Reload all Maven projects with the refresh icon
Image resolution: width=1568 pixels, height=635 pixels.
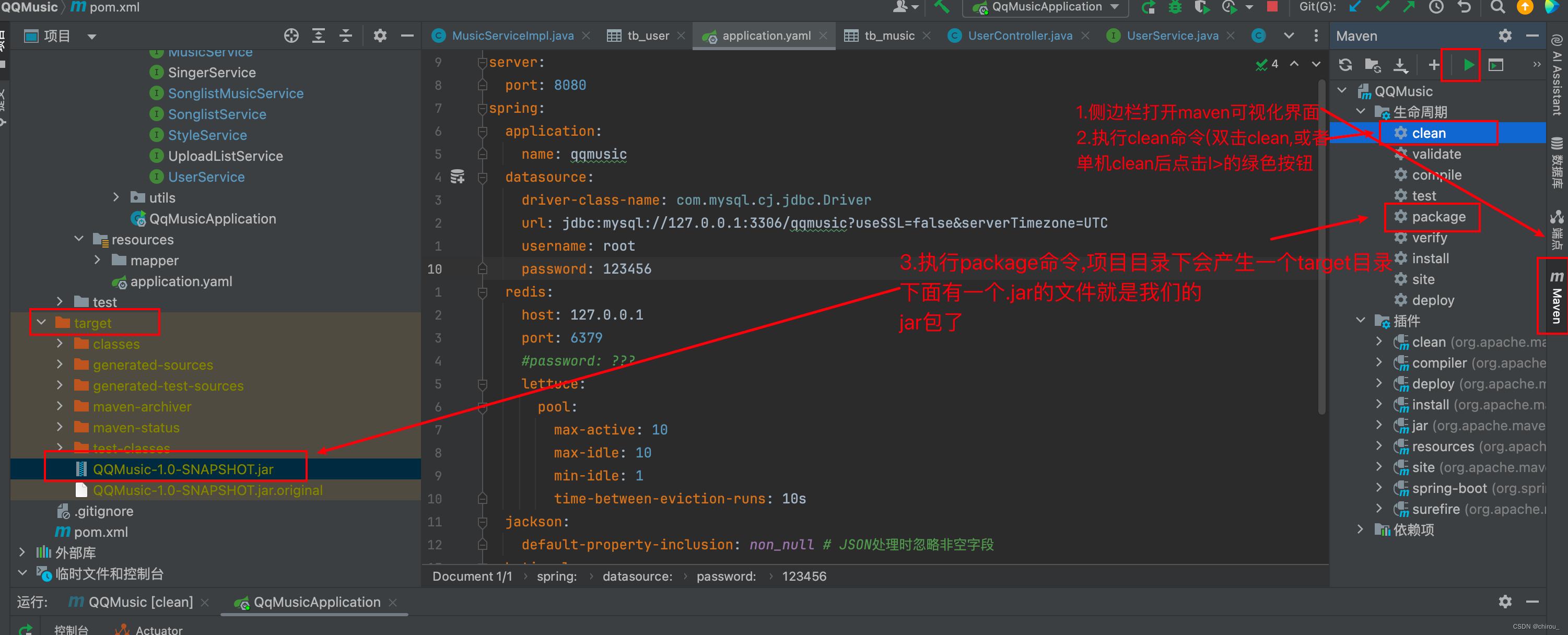point(1346,65)
